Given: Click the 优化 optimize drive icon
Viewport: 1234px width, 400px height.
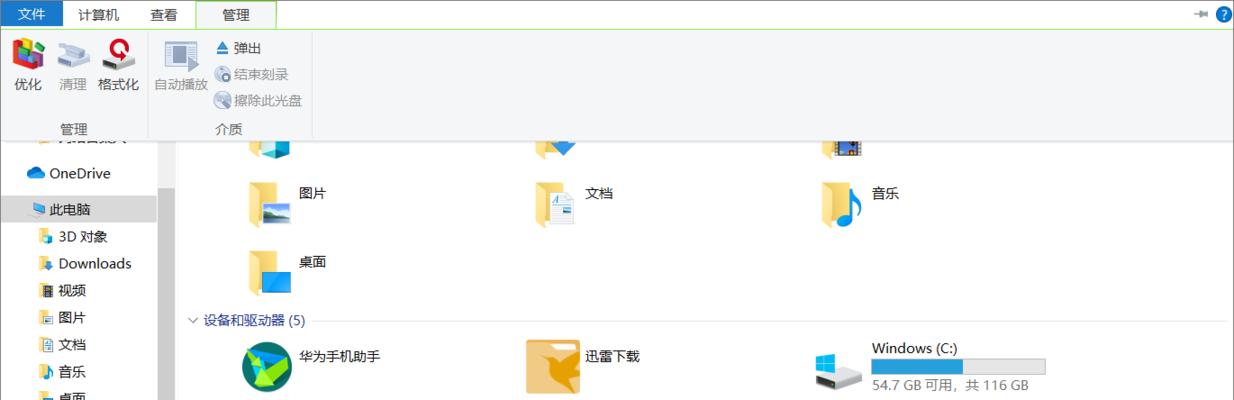Looking at the screenshot, I should (28, 65).
